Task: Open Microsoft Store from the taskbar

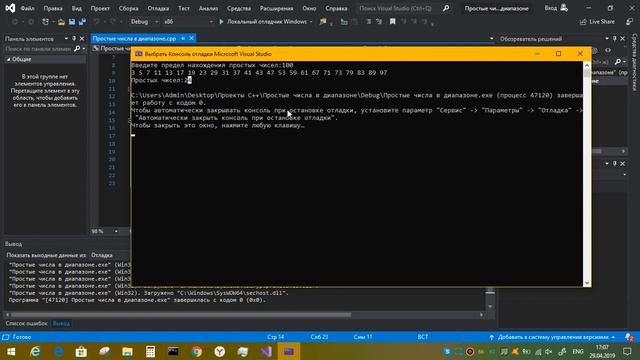Action: pos(81,351)
